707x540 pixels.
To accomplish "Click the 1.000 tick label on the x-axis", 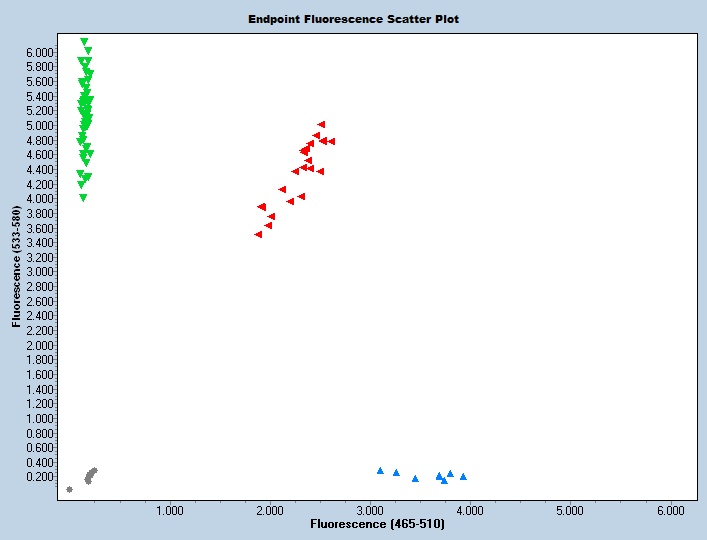I will click(x=170, y=510).
